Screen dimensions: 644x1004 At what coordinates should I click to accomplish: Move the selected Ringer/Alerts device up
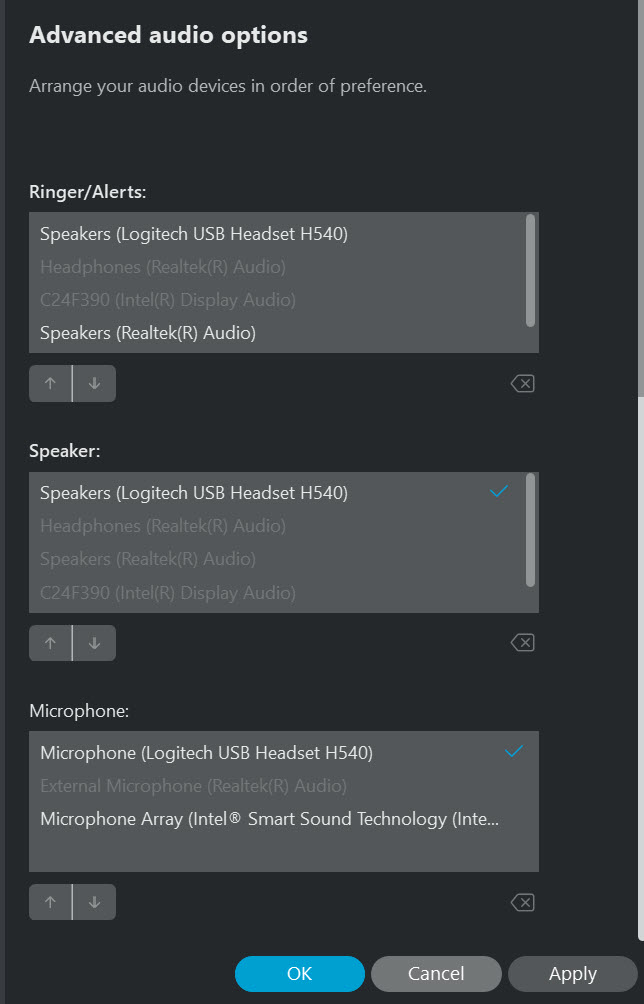[x=50, y=383]
